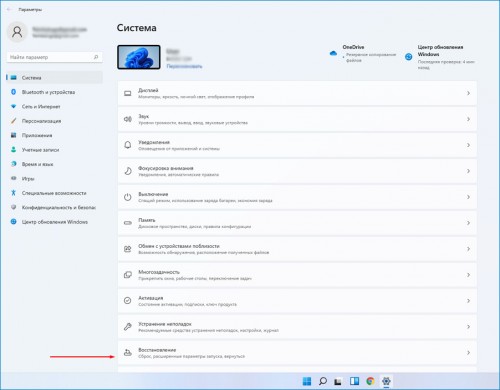Select Сеть и Интернет sidebar icon

coord(13,106)
